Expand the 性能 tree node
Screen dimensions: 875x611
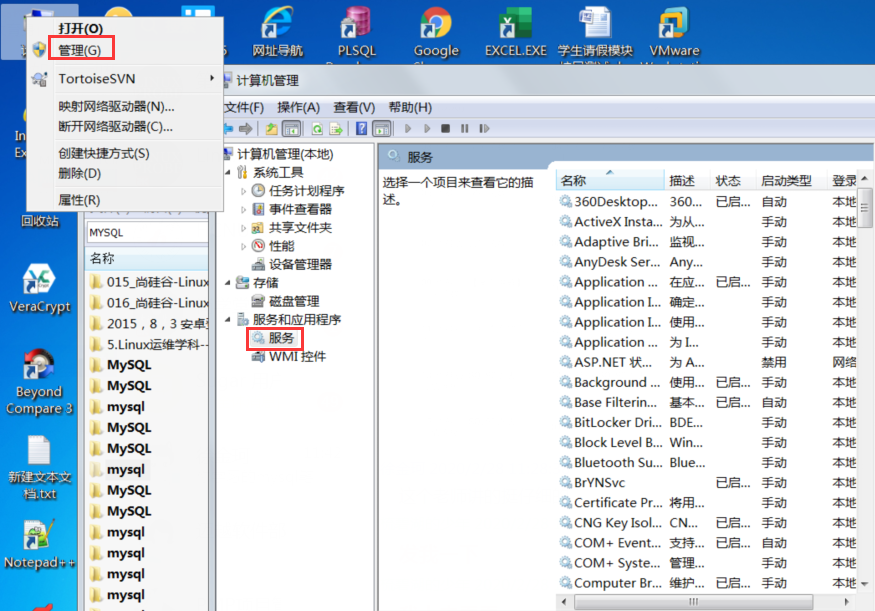243,247
